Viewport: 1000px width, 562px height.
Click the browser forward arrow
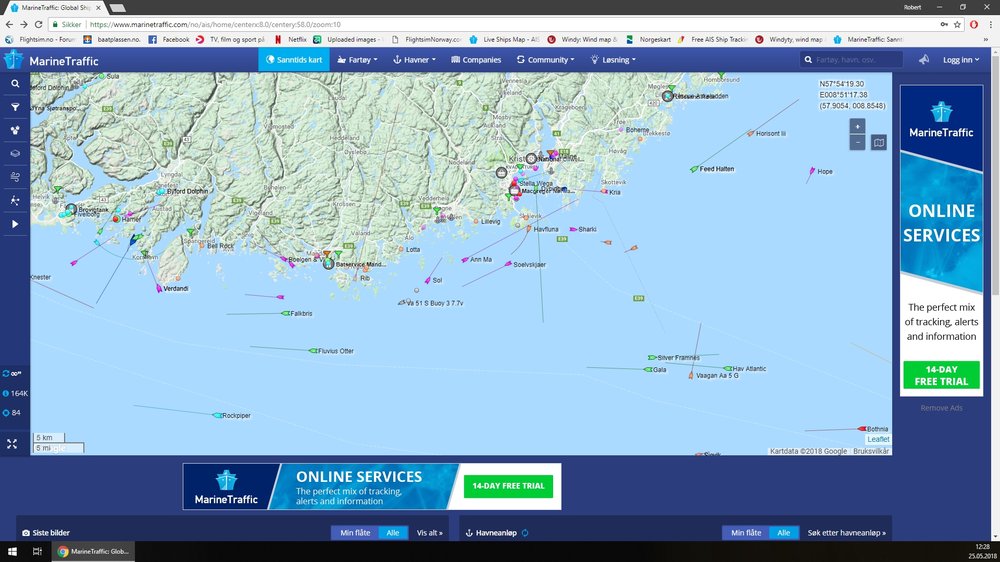click(24, 24)
